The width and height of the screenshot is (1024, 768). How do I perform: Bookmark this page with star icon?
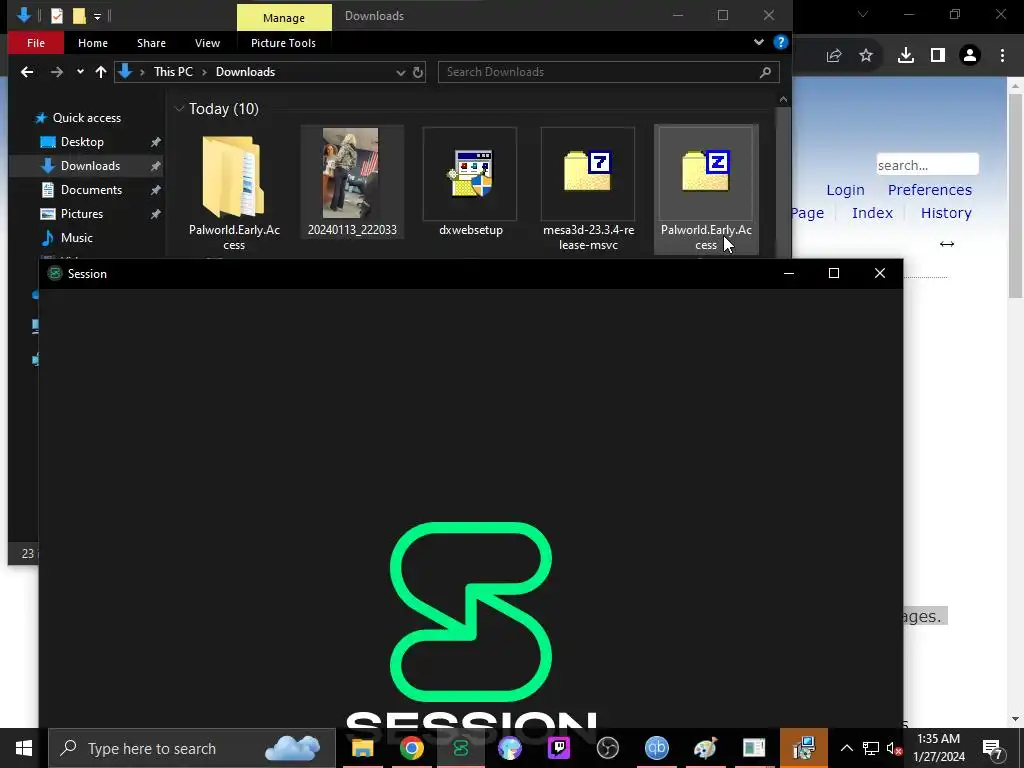(x=866, y=56)
